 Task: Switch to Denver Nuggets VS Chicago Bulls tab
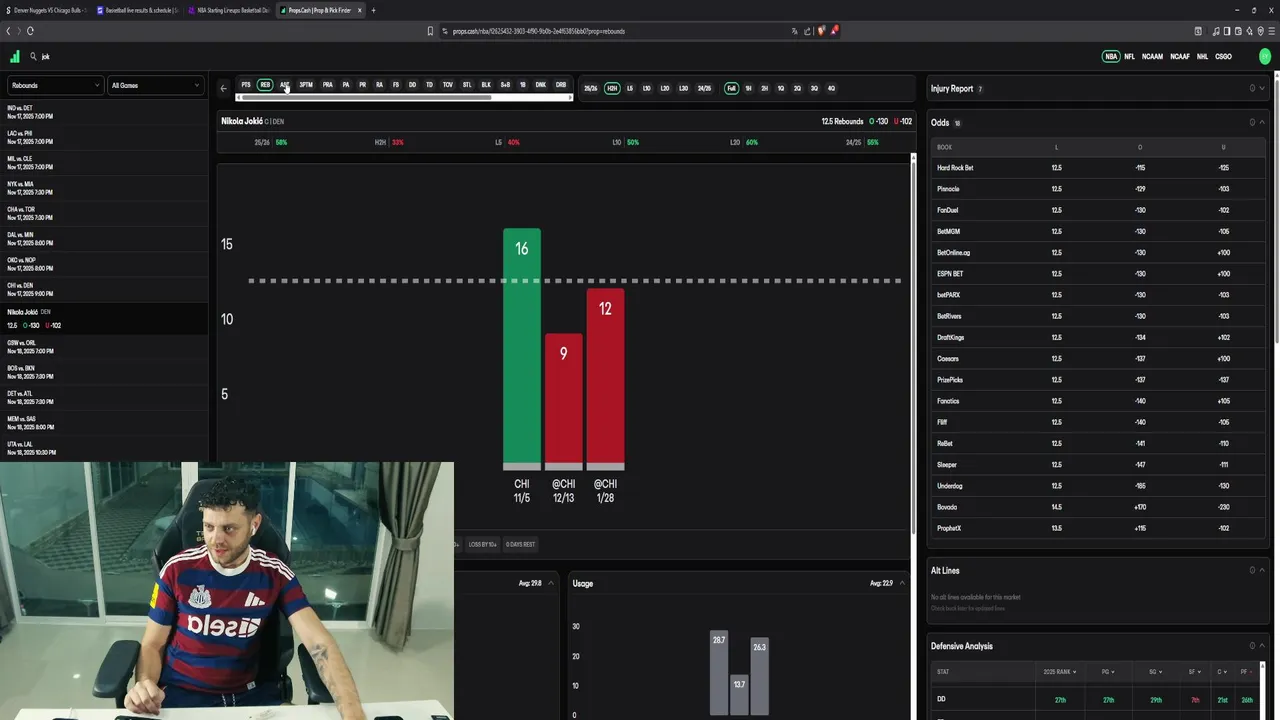click(x=46, y=10)
